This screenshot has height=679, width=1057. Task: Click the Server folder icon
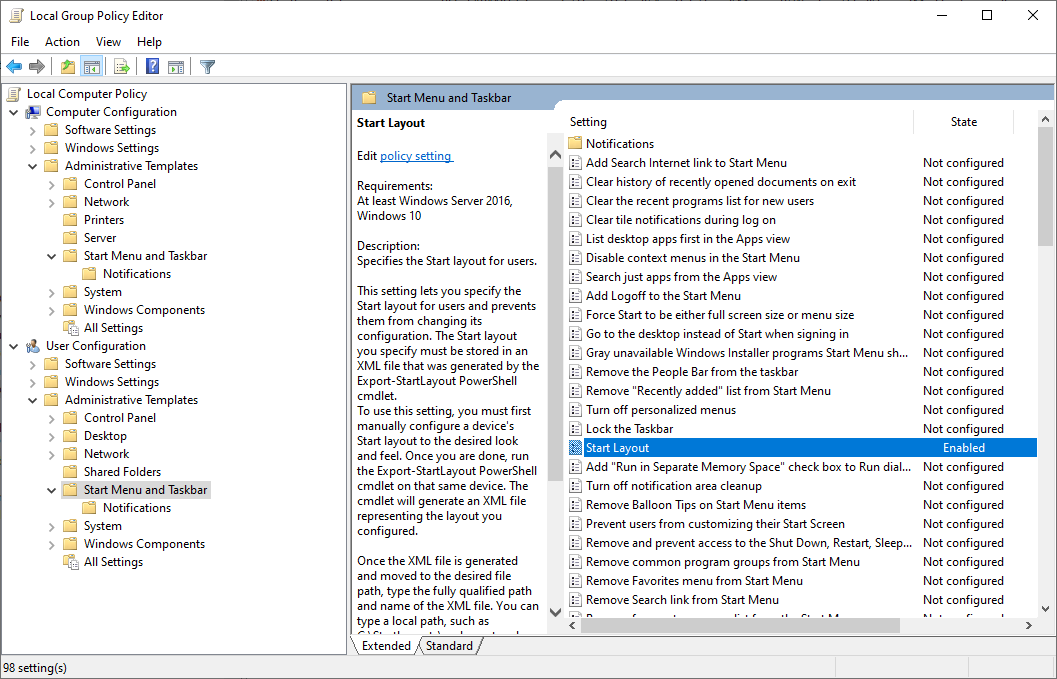coord(70,238)
